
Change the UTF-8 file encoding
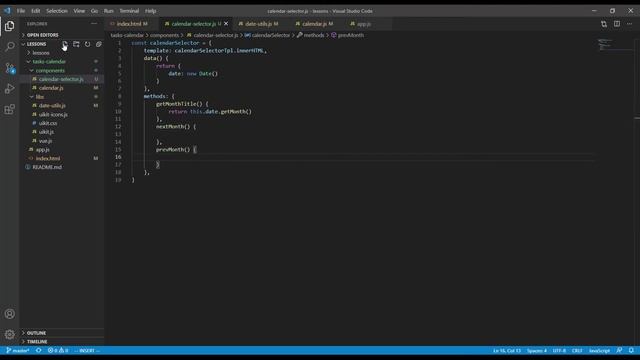559,351
